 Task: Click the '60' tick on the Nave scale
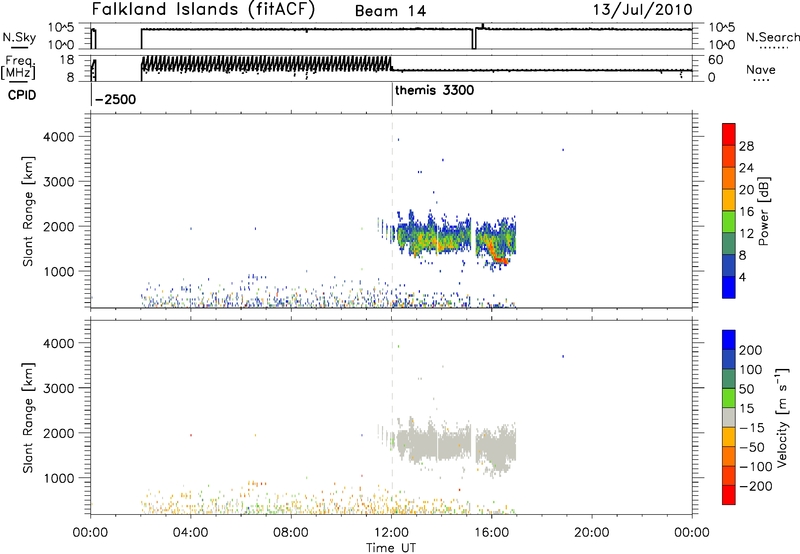716,60
